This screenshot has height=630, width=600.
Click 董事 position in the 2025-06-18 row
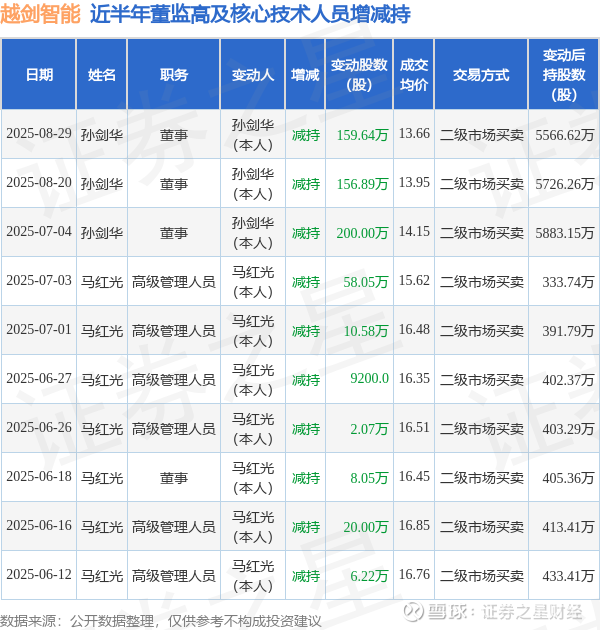coord(174,478)
